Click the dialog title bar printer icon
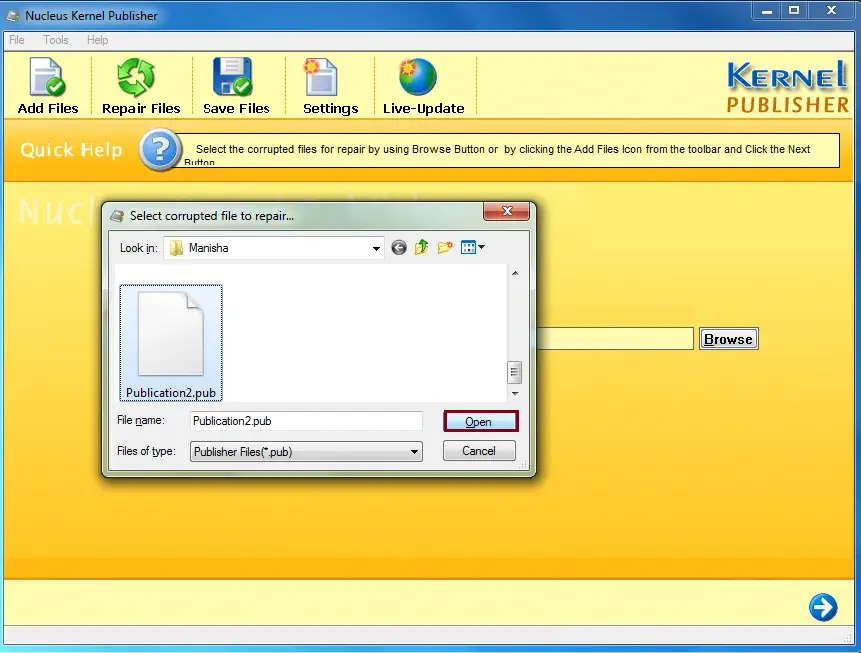Screen dimensions: 861x653 [x=117, y=216]
